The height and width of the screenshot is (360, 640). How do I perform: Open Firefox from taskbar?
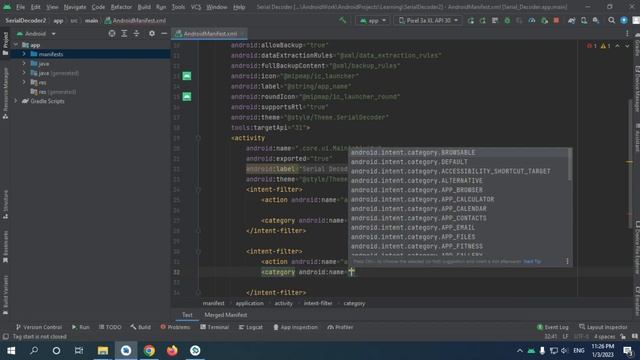(x=172, y=351)
